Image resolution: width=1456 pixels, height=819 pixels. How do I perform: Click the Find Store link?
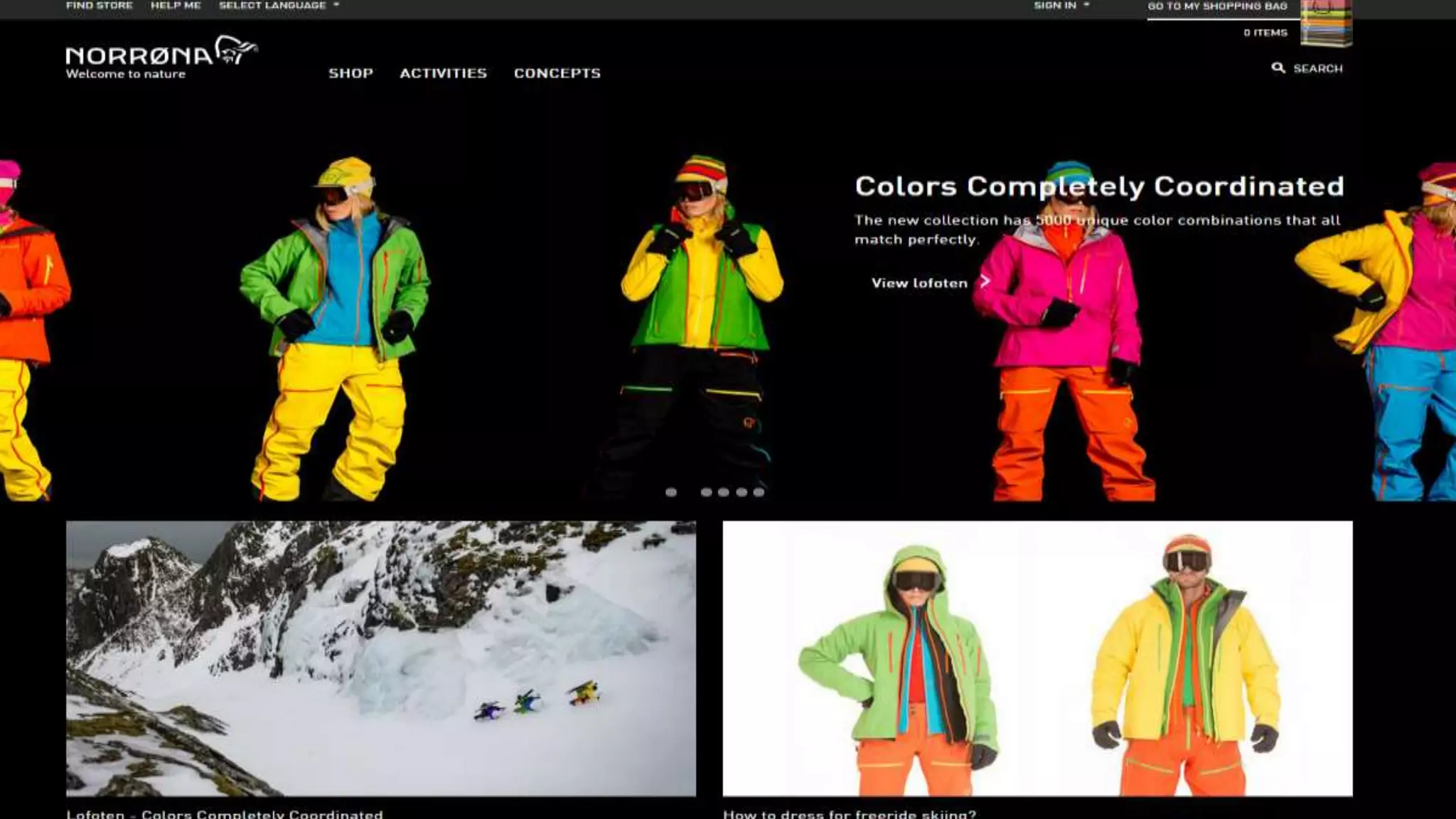point(100,6)
